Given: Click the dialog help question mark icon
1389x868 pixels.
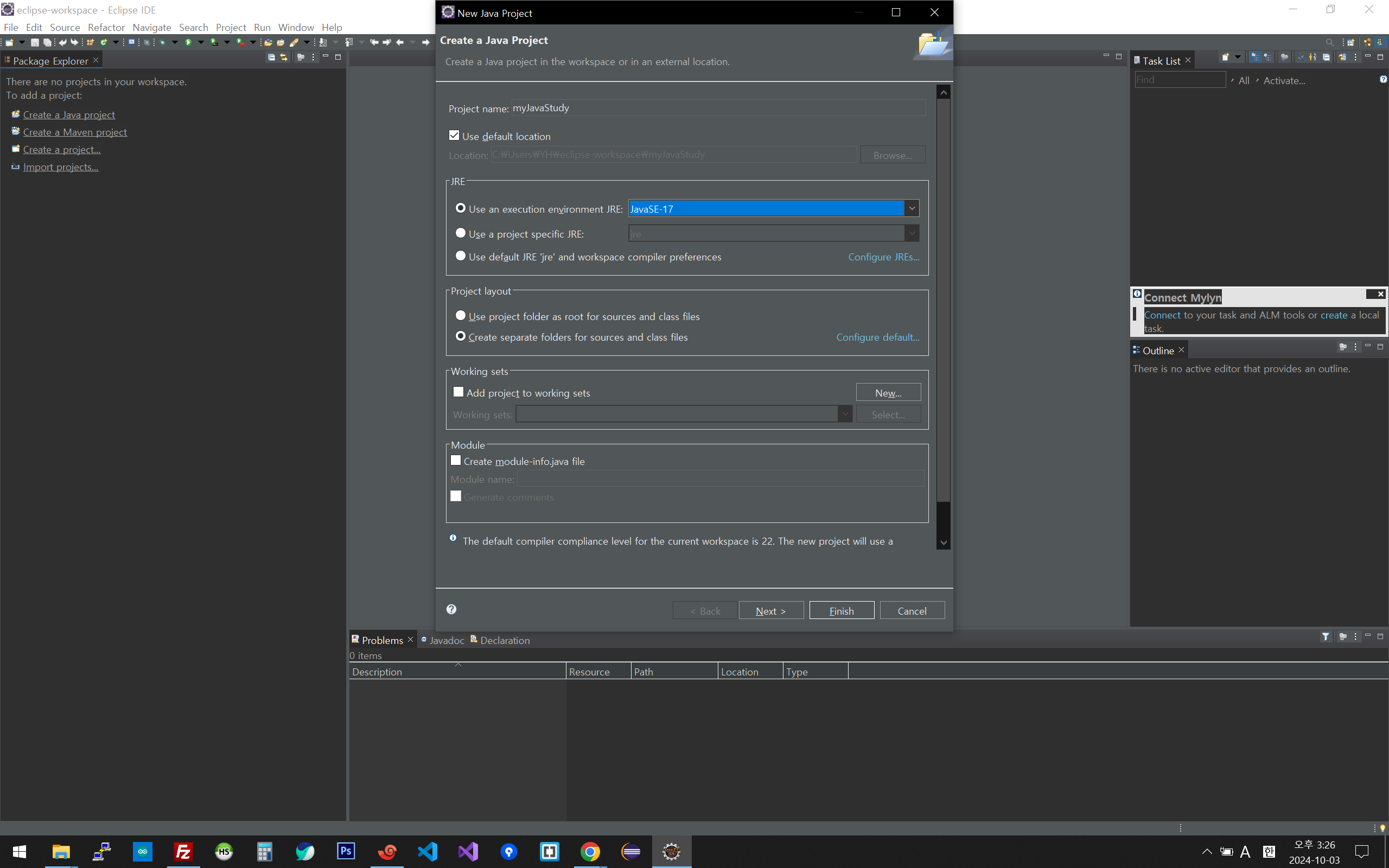Looking at the screenshot, I should pos(452,609).
